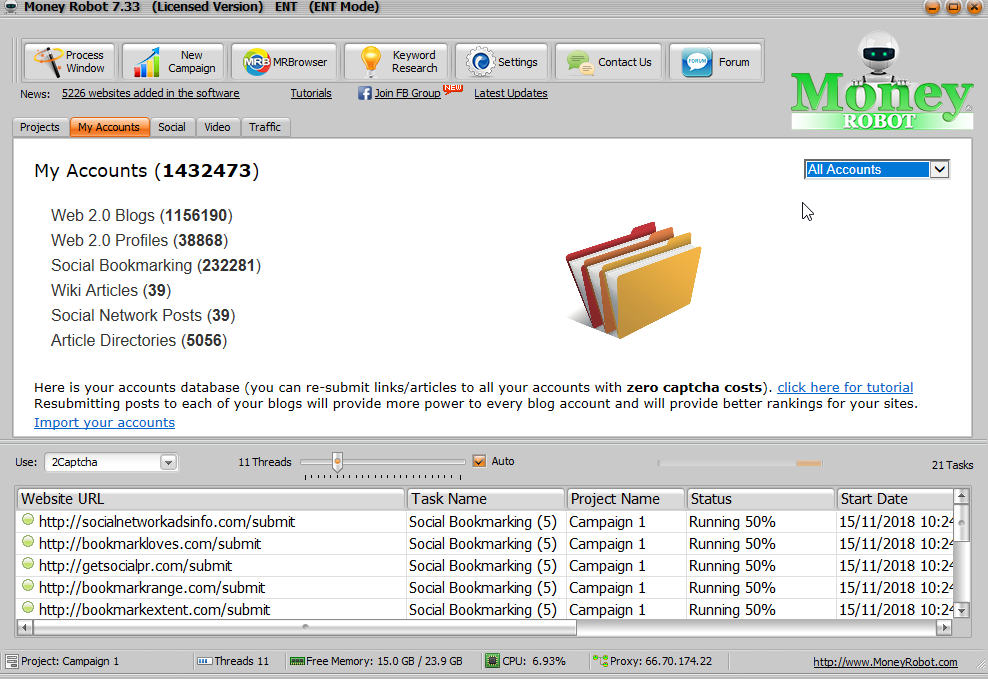Sort by Task Name column header
This screenshot has width=988, height=679.
click(x=486, y=499)
